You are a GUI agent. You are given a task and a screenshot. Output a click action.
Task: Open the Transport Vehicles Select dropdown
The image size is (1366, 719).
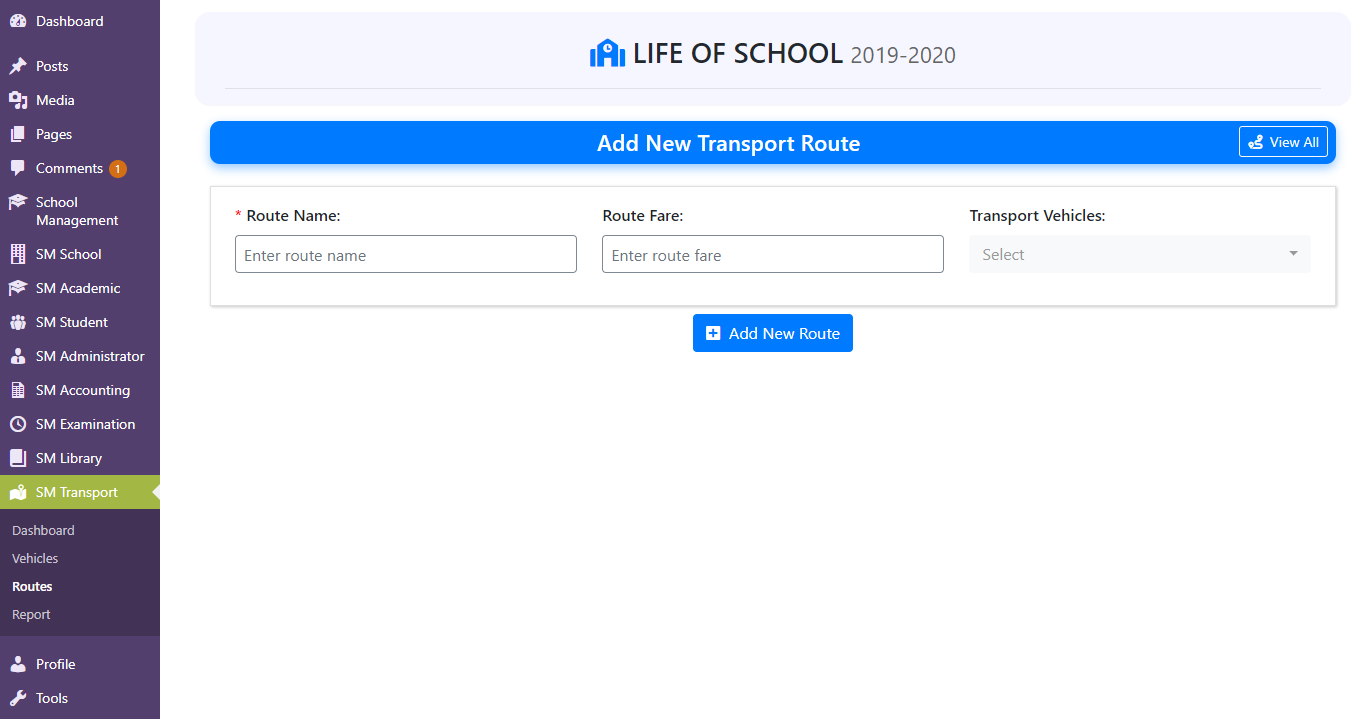pyautogui.click(x=1140, y=254)
